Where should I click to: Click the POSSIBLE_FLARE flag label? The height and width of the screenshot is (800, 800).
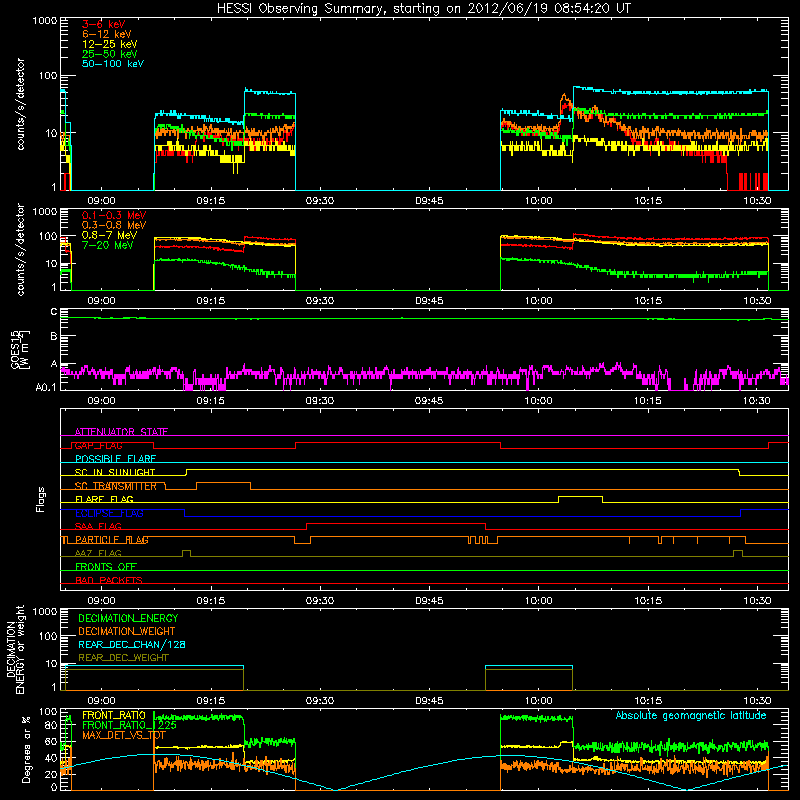click(x=115, y=459)
